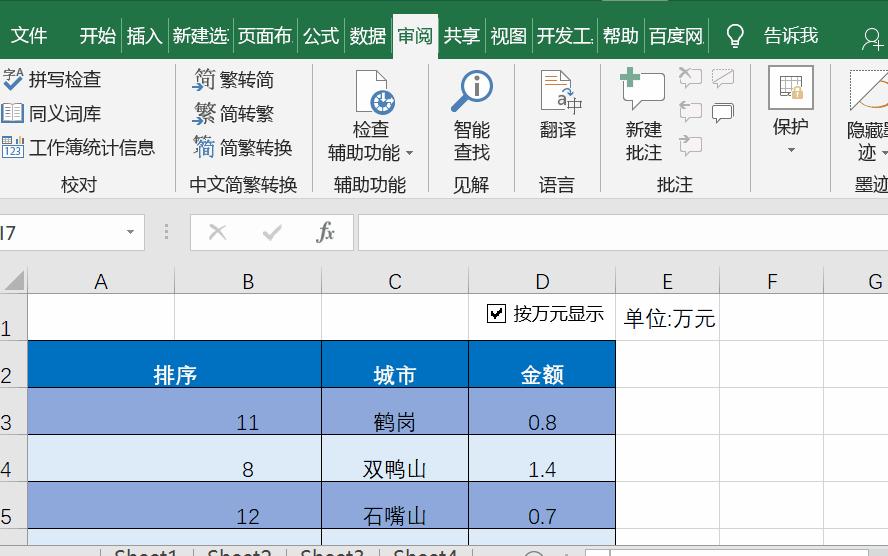Image resolution: width=888 pixels, height=556 pixels.
Task: Click the 城市 header cell
Action: (395, 364)
